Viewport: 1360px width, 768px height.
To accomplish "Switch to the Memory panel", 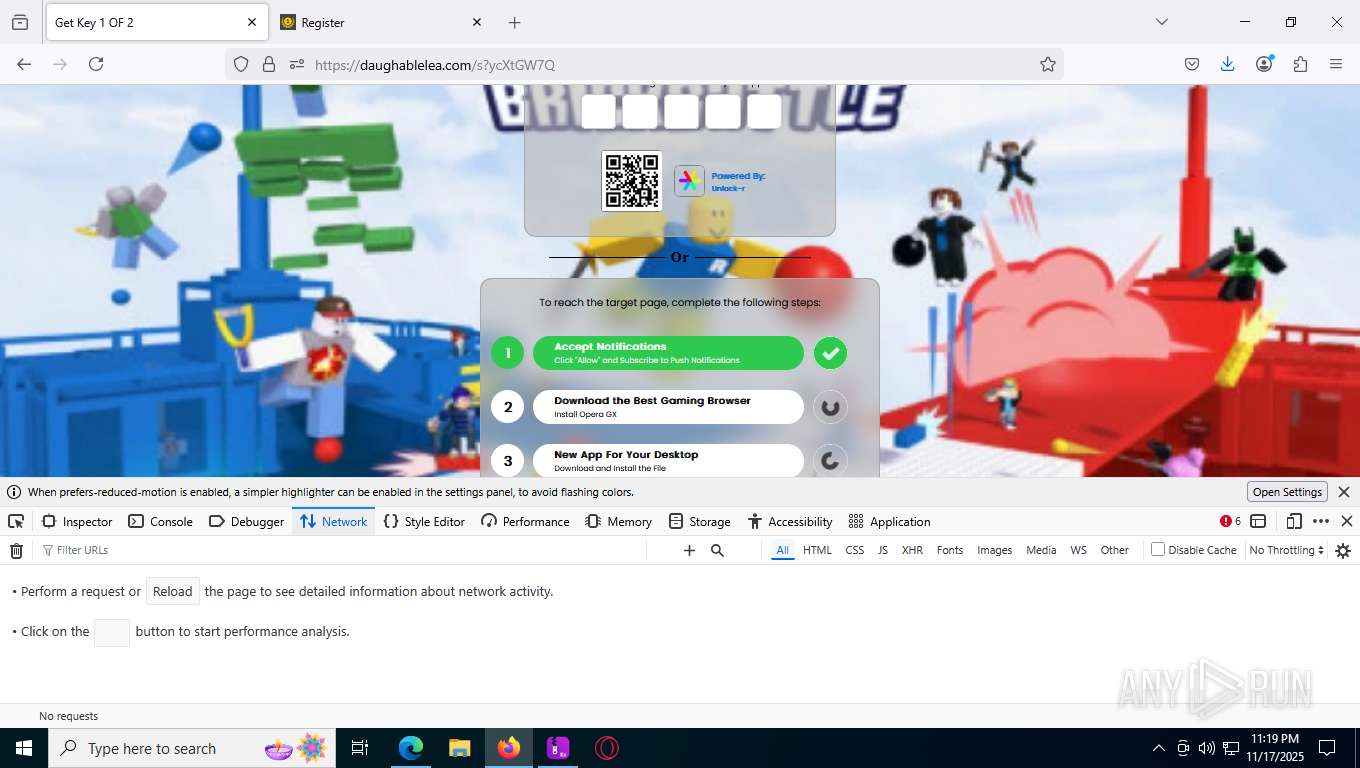I will [619, 521].
